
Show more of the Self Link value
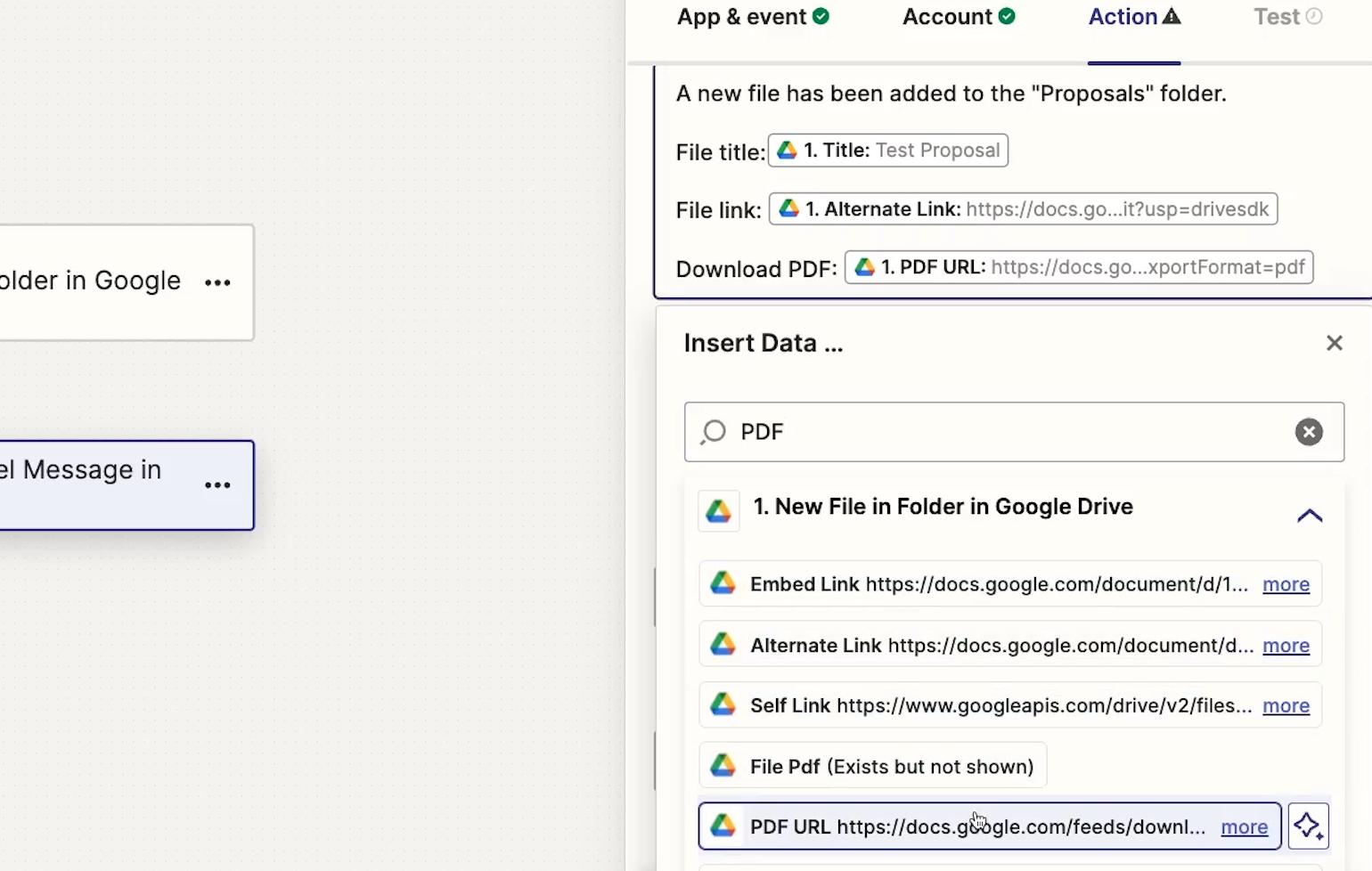(1286, 705)
